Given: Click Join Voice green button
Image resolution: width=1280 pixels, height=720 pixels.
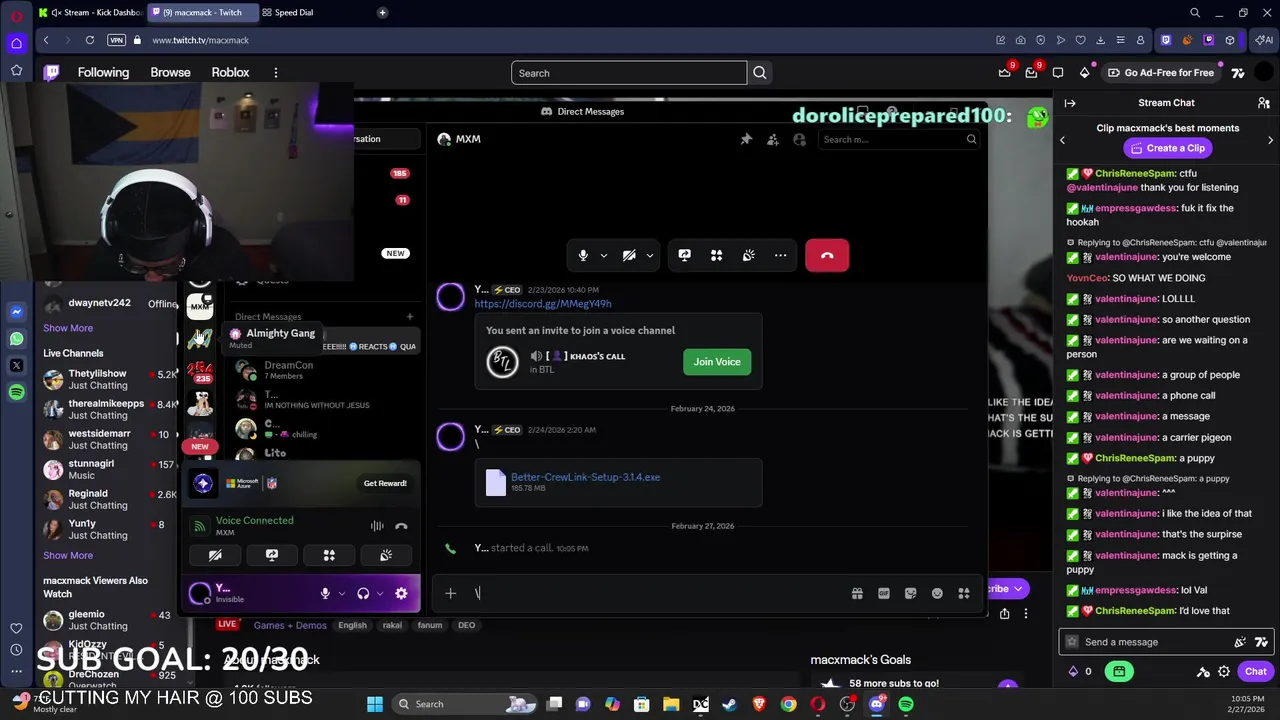Looking at the screenshot, I should tap(717, 362).
